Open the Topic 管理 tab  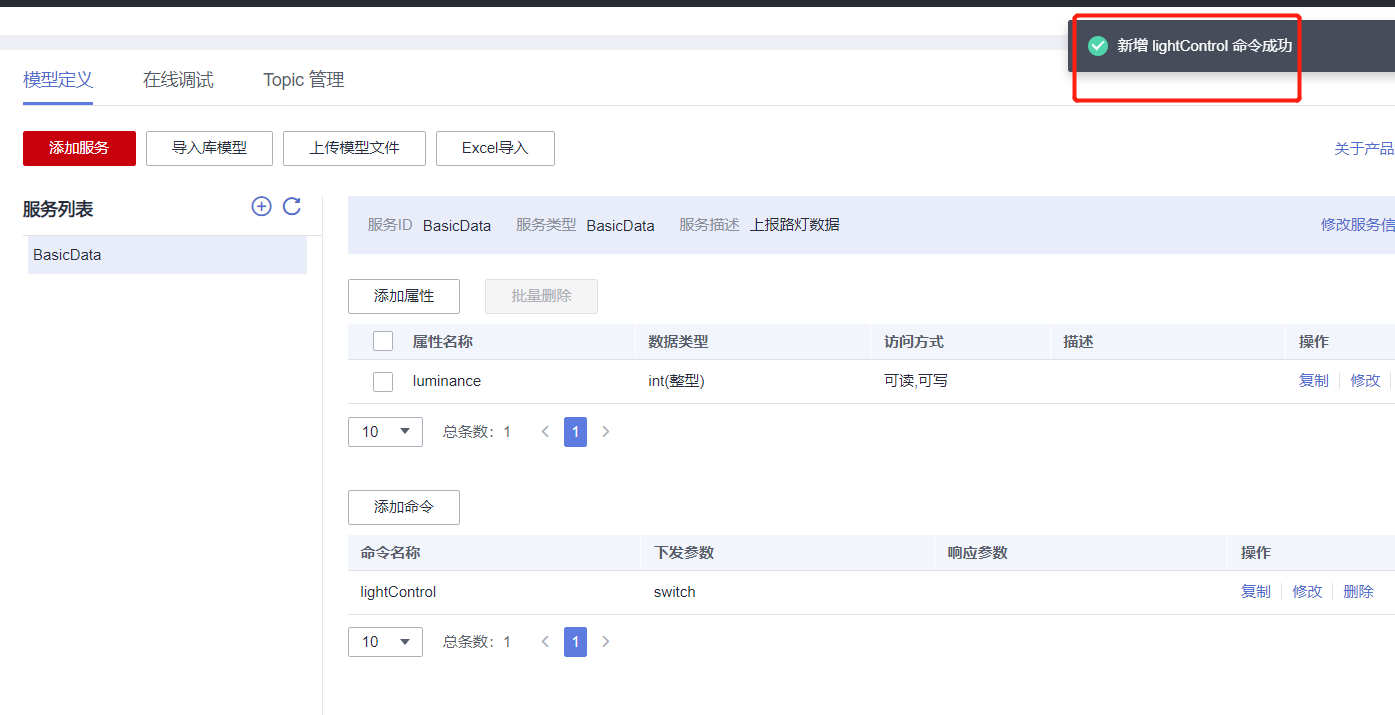tap(304, 80)
